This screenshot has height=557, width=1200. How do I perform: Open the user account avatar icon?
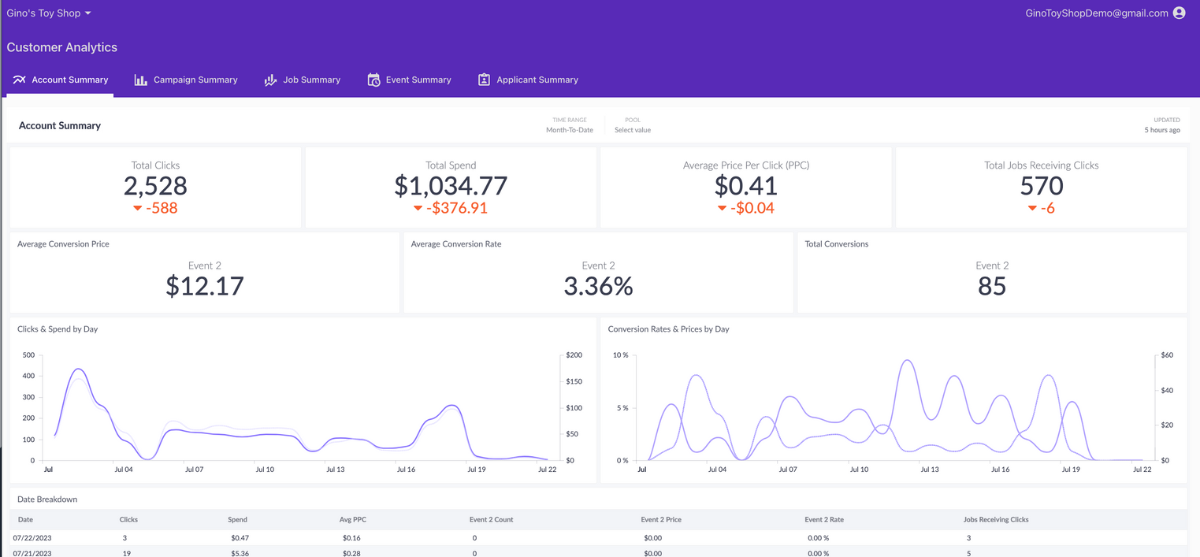click(1179, 13)
